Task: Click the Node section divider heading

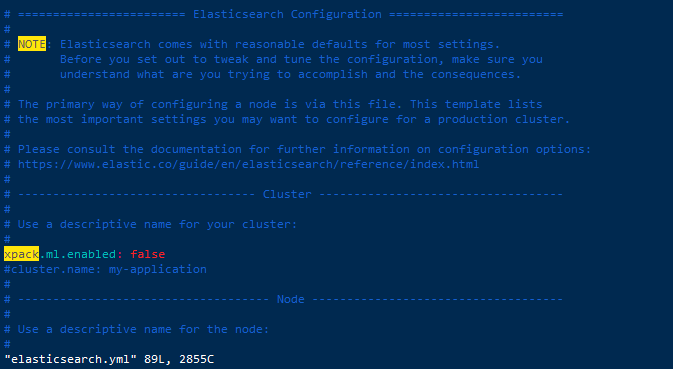Action: (291, 299)
